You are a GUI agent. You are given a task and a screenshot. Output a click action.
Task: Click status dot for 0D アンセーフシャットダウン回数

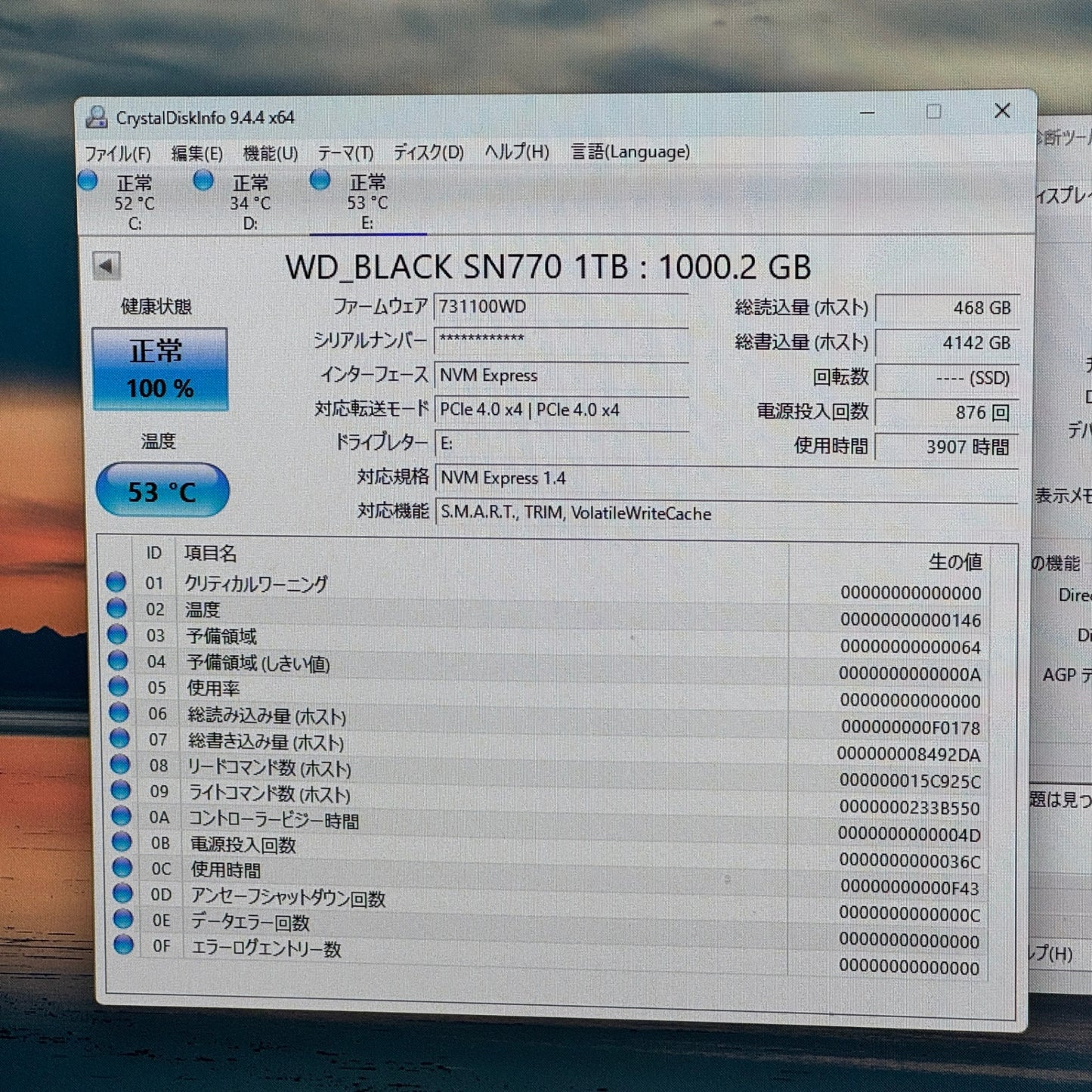122,892
